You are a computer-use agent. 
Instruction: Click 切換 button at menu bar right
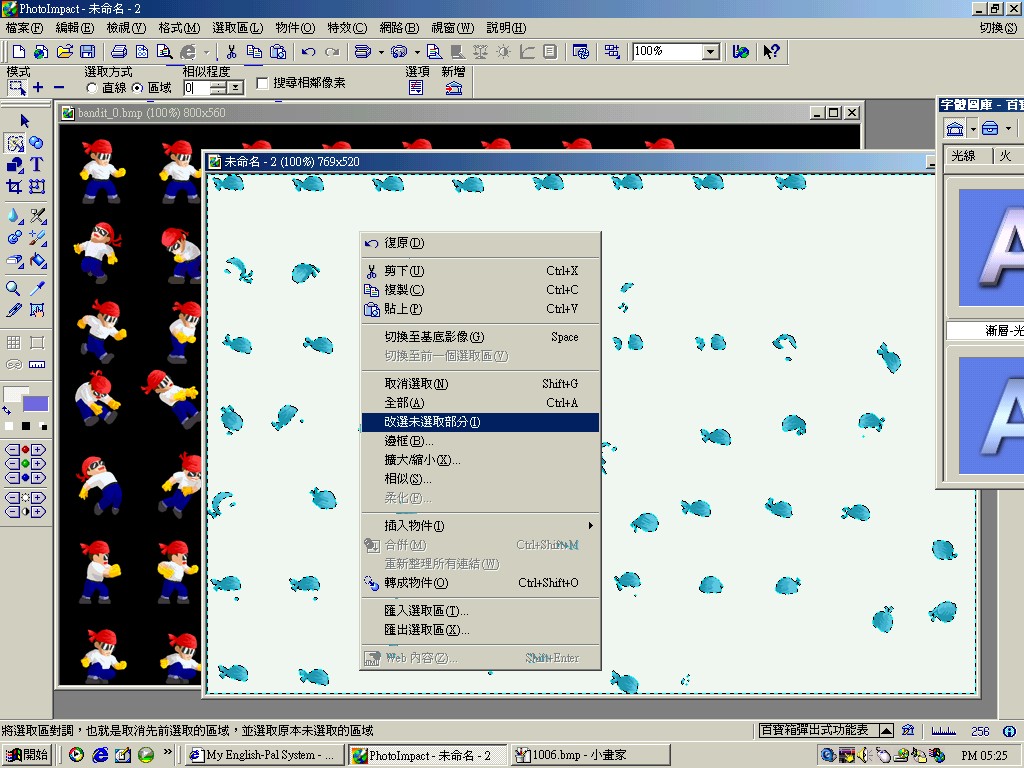click(999, 28)
